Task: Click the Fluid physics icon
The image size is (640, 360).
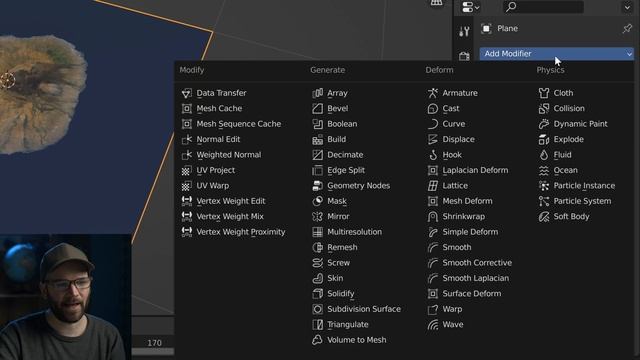Action: [544, 155]
